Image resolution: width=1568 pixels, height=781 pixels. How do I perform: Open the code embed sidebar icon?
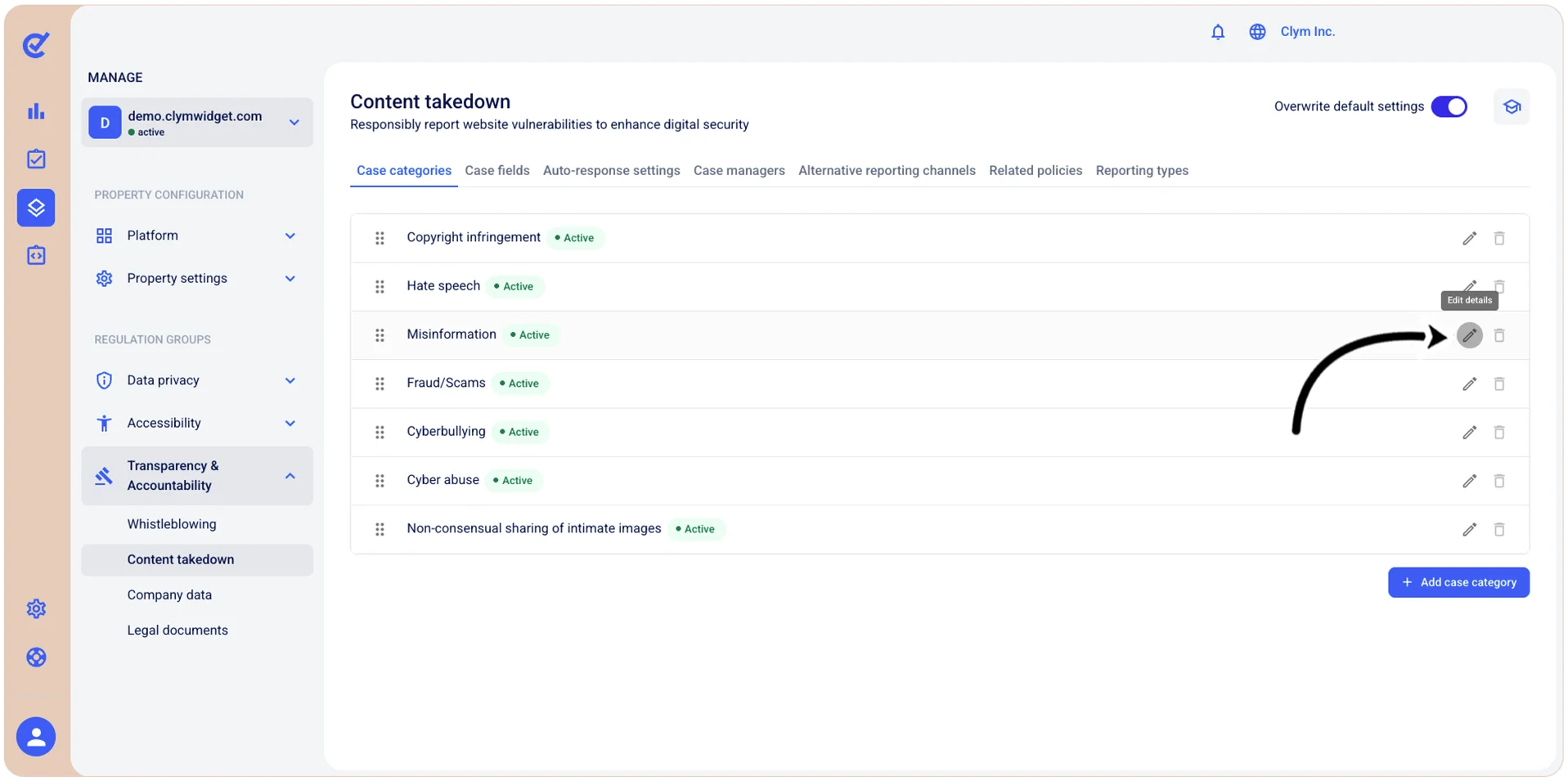click(x=36, y=255)
